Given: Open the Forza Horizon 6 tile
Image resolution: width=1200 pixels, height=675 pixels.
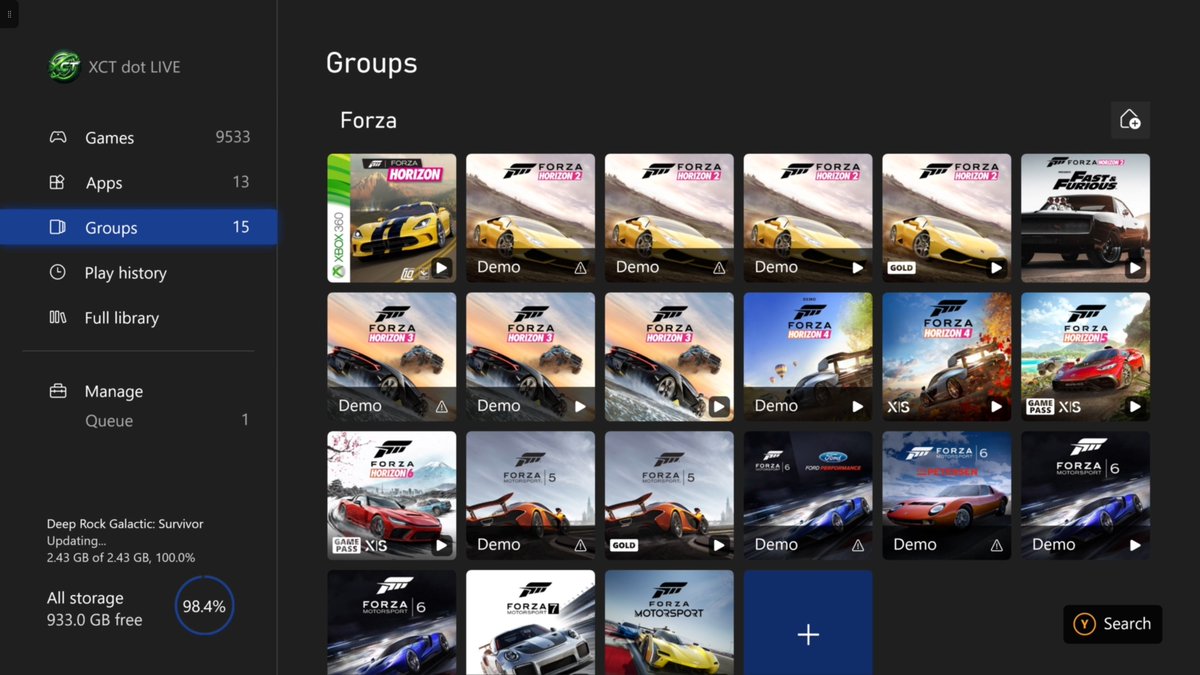Looking at the screenshot, I should click(392, 496).
